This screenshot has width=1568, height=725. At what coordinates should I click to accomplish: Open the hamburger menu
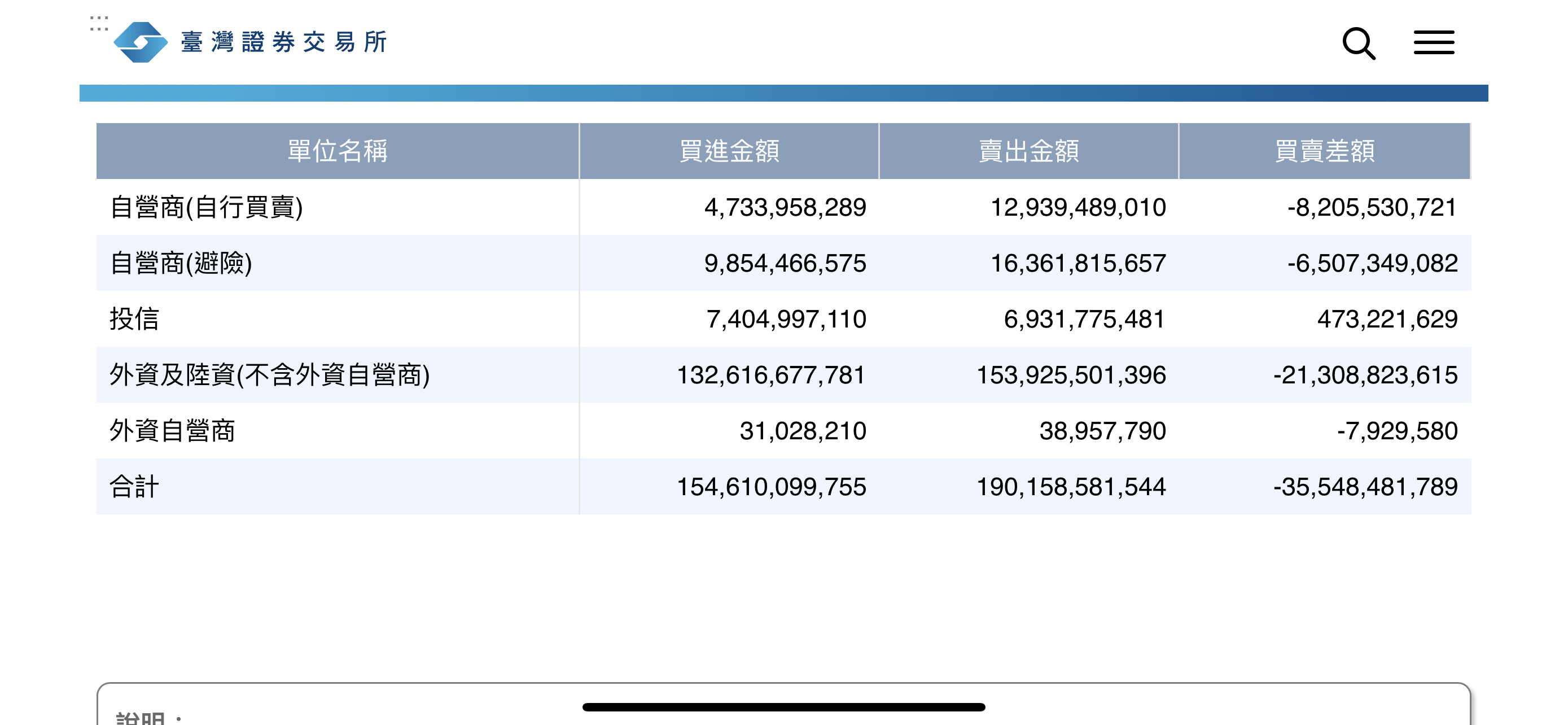pos(1434,42)
